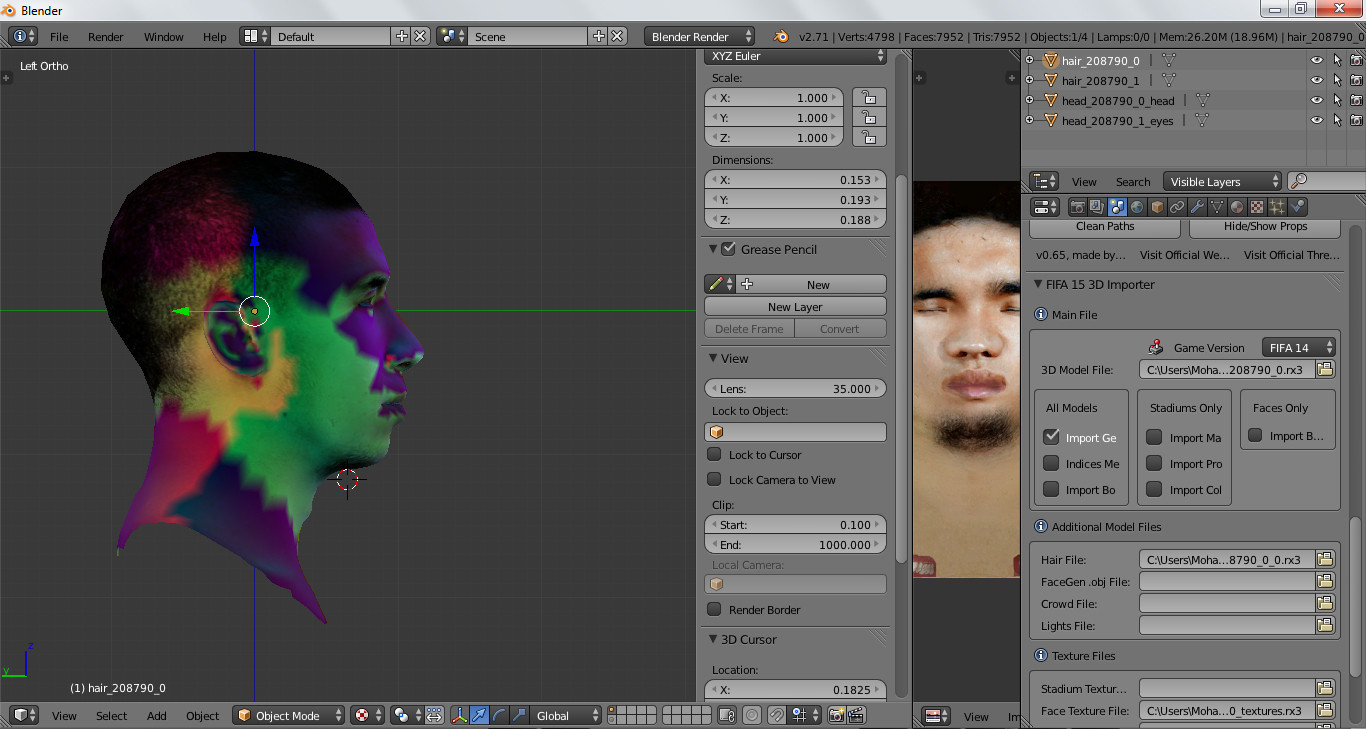Enable the Lock Camera to View checkbox
This screenshot has width=1366, height=729.
click(714, 480)
